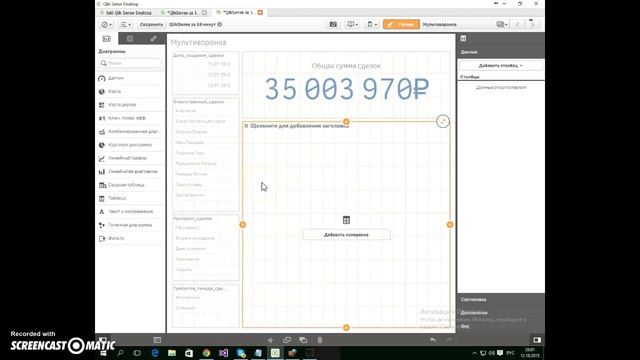Switch to the Хаб Qlik Sense Desktop tab

126,13
